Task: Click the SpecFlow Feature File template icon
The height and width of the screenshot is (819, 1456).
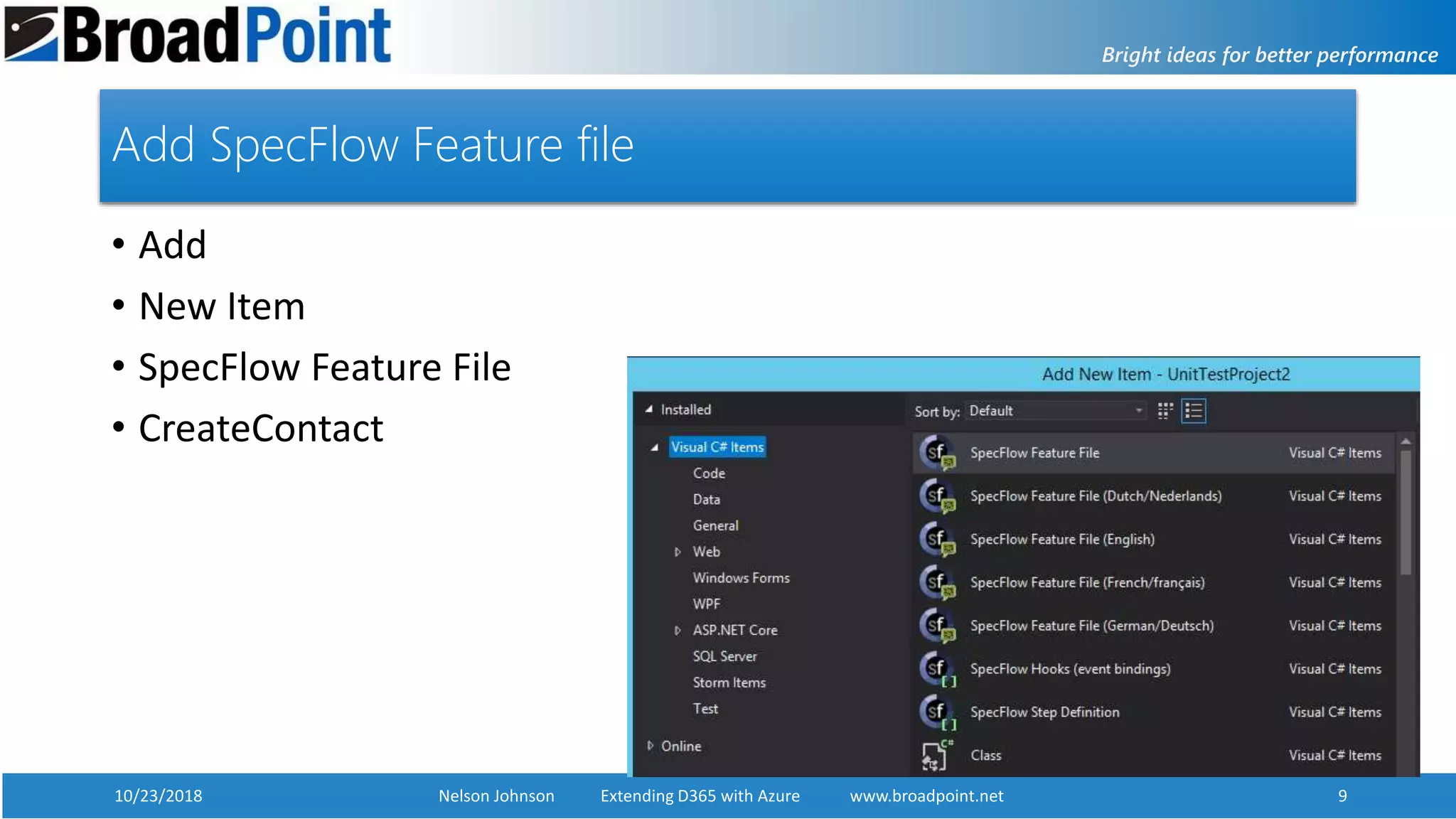Action: click(x=937, y=453)
